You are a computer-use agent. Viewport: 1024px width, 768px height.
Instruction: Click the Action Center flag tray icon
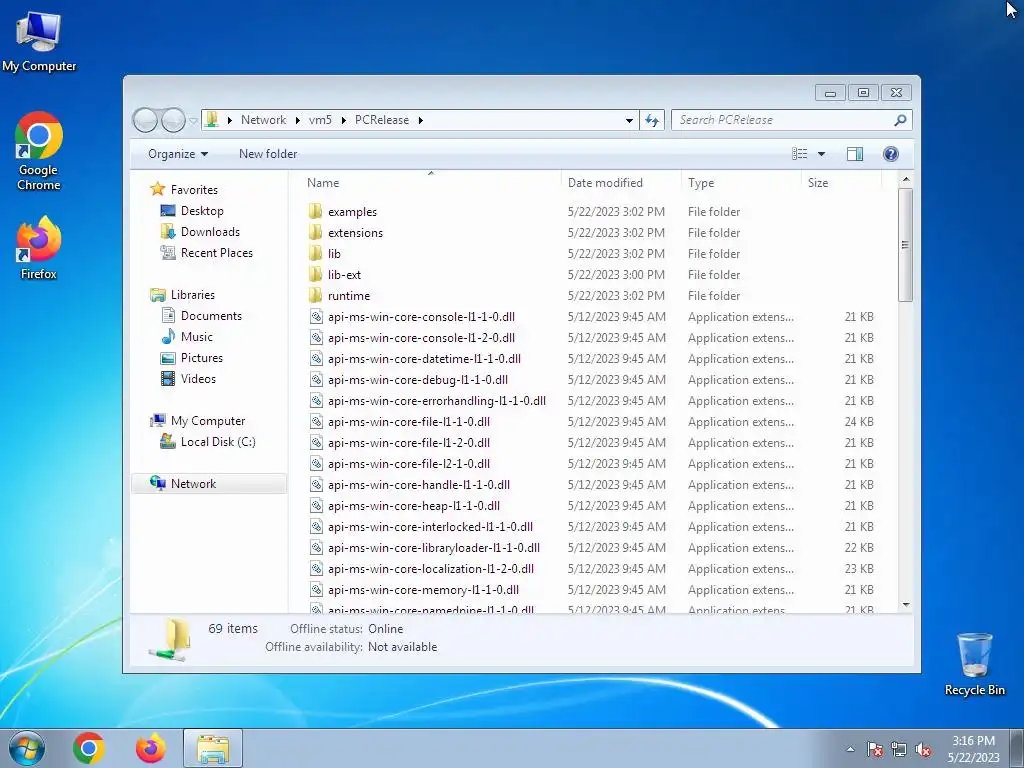click(x=875, y=749)
